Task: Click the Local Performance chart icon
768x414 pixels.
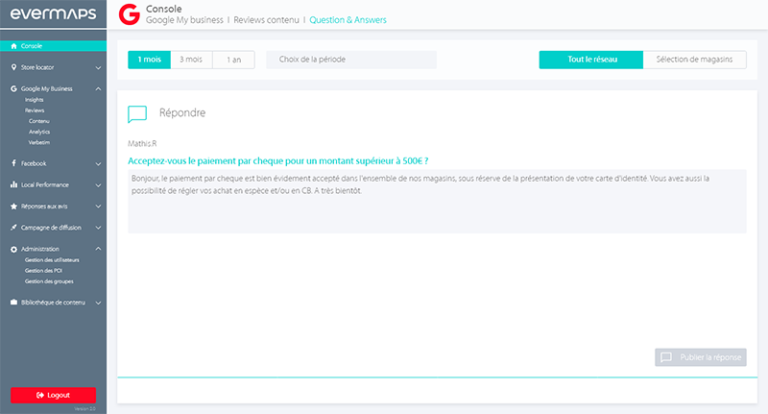Action: point(14,185)
